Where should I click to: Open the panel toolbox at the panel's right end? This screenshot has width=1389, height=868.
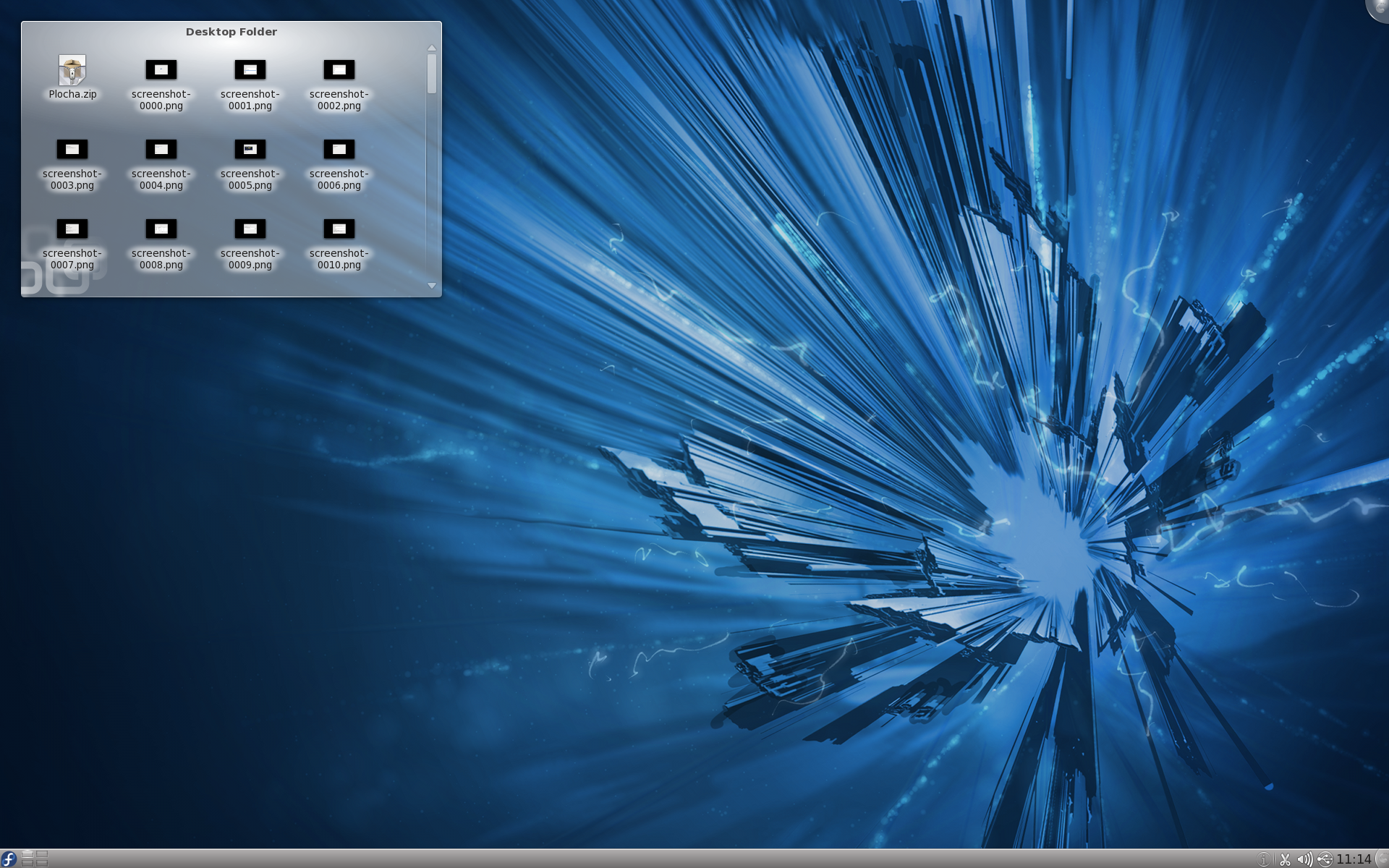pos(1382,859)
